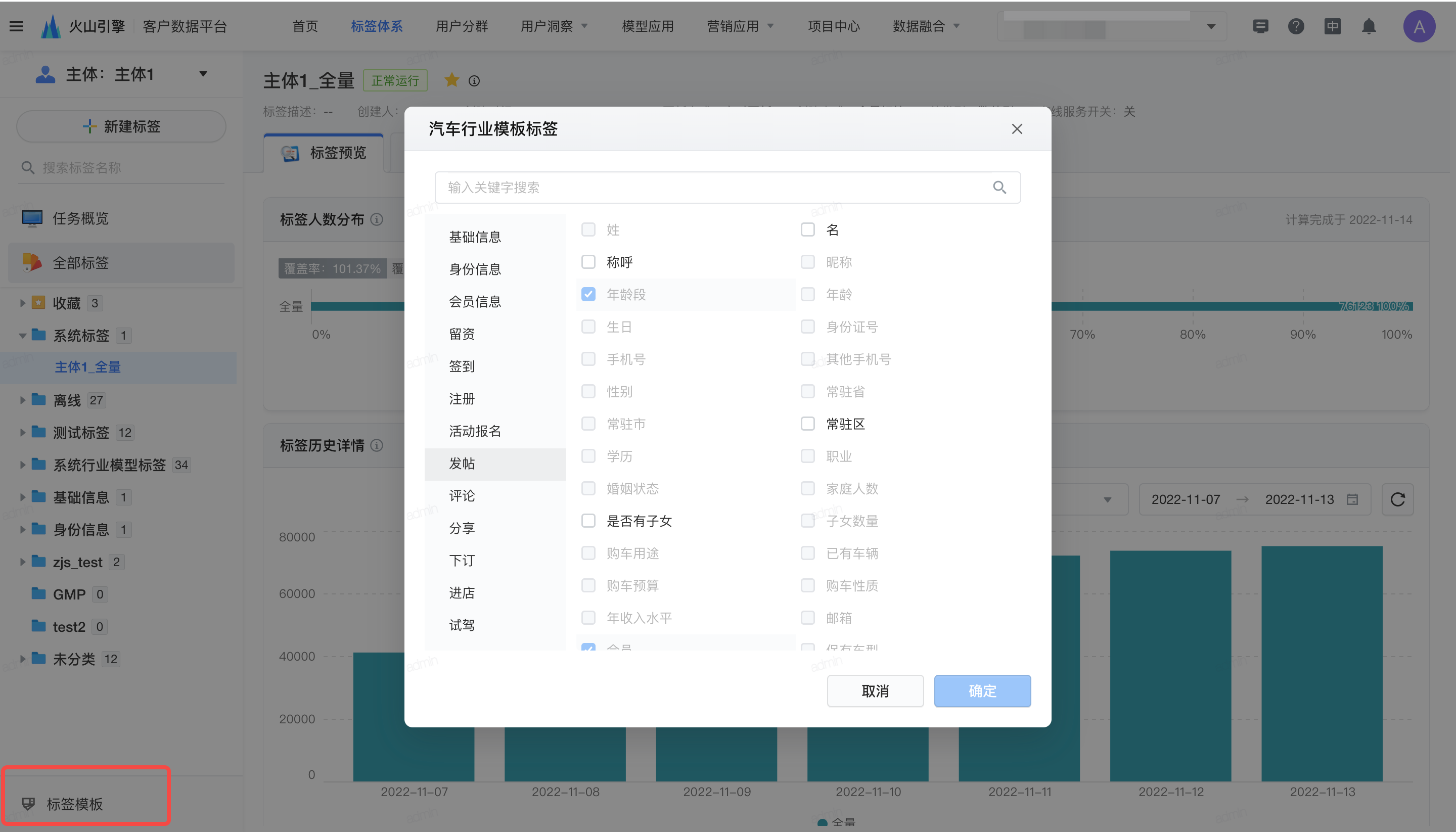Click the 标签模板 icon at the sidebar bottom
Screen dimensions: 1456x832
click(x=28, y=803)
